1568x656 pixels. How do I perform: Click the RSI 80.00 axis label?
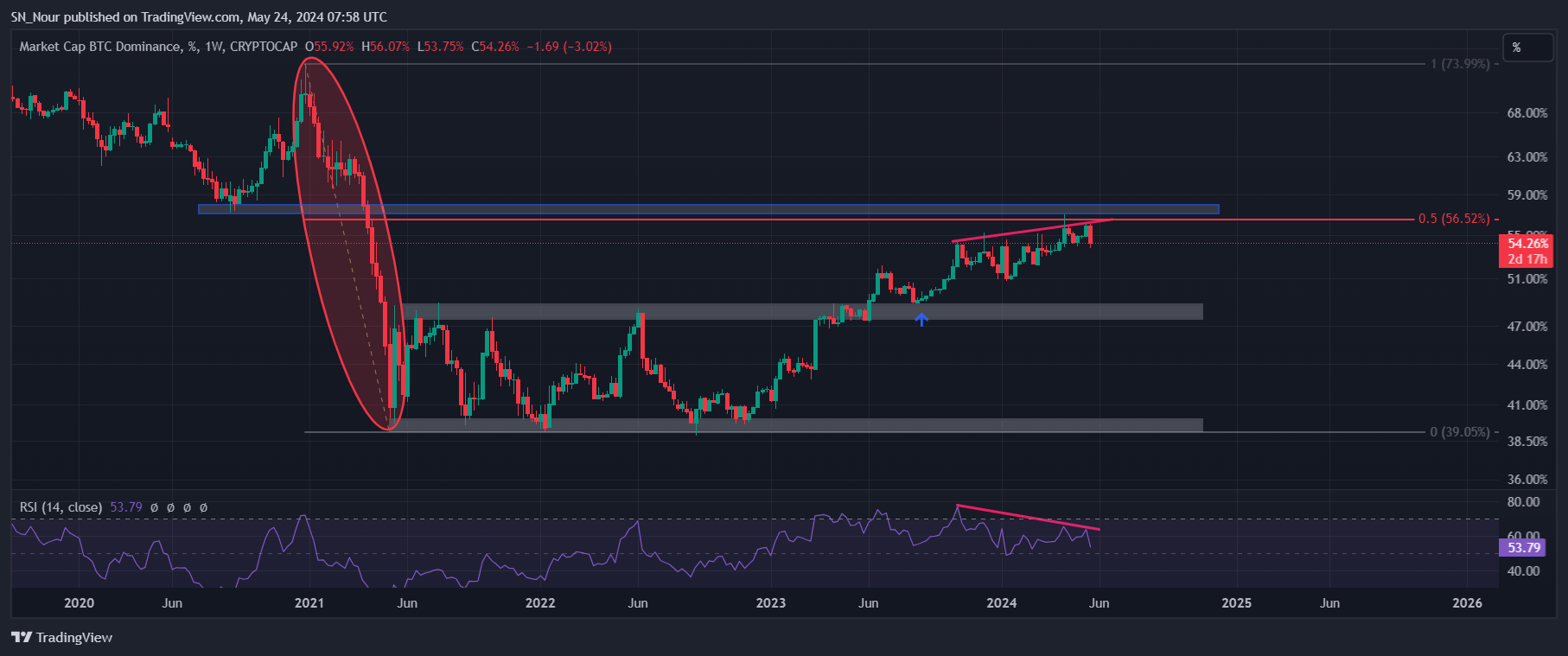click(1524, 502)
